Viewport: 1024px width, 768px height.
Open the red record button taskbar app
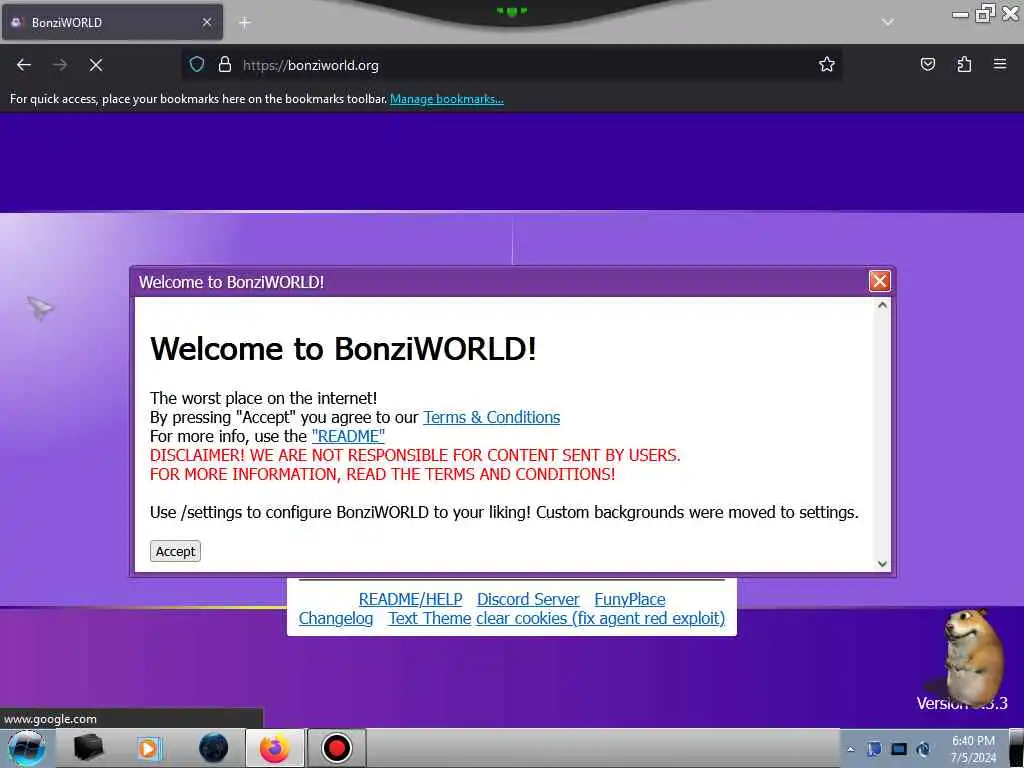click(336, 748)
